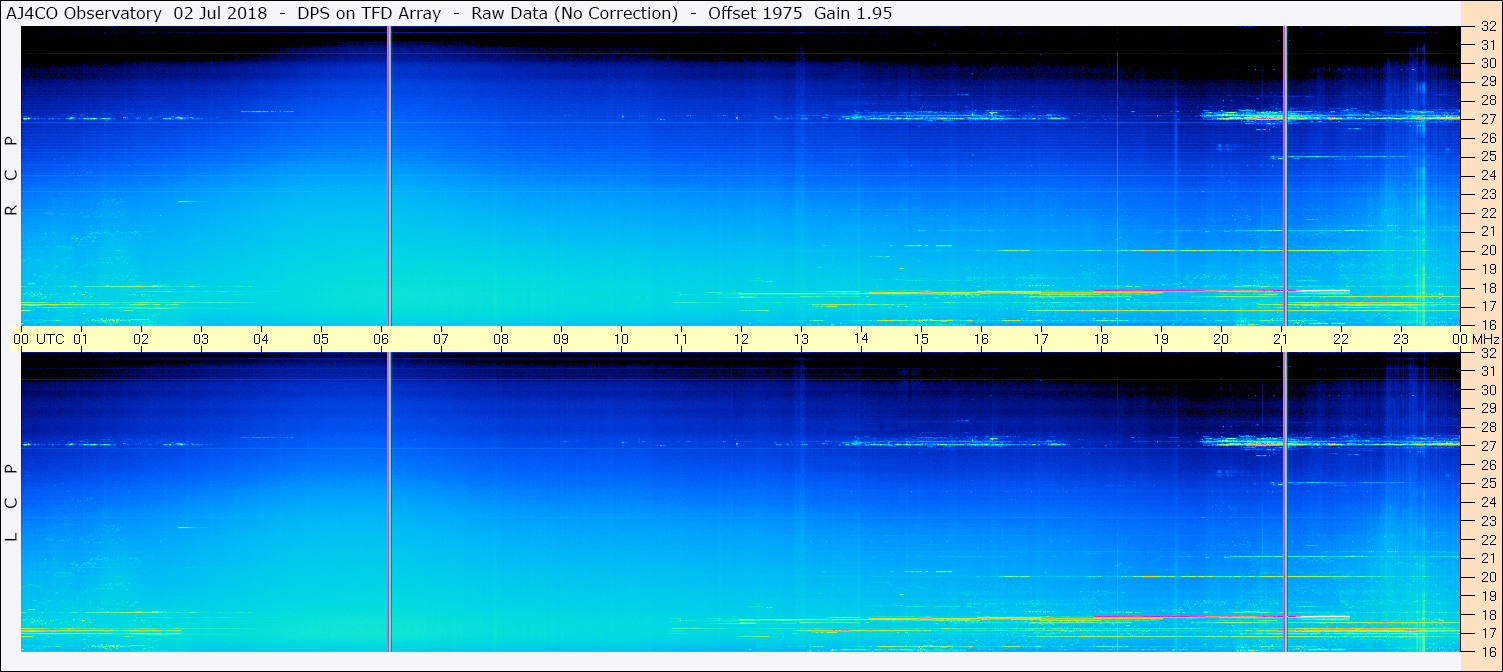The height and width of the screenshot is (672, 1503).
Task: Click the 24 MHz tick in the RCP panel
Action: point(1488,175)
